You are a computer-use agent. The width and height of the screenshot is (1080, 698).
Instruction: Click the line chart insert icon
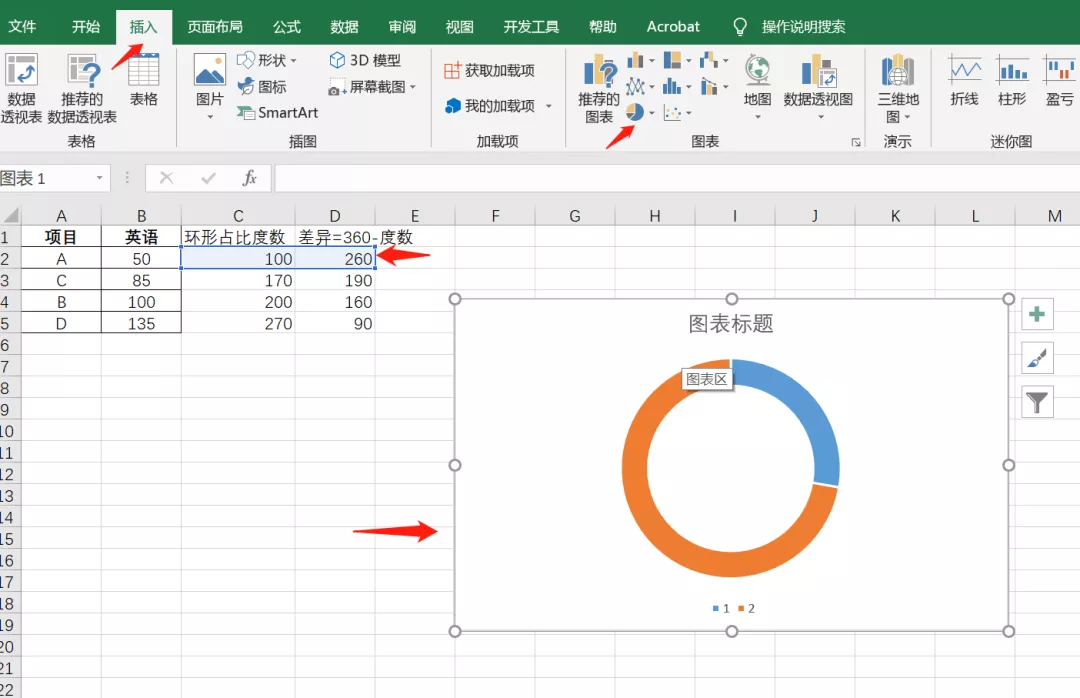[634, 86]
